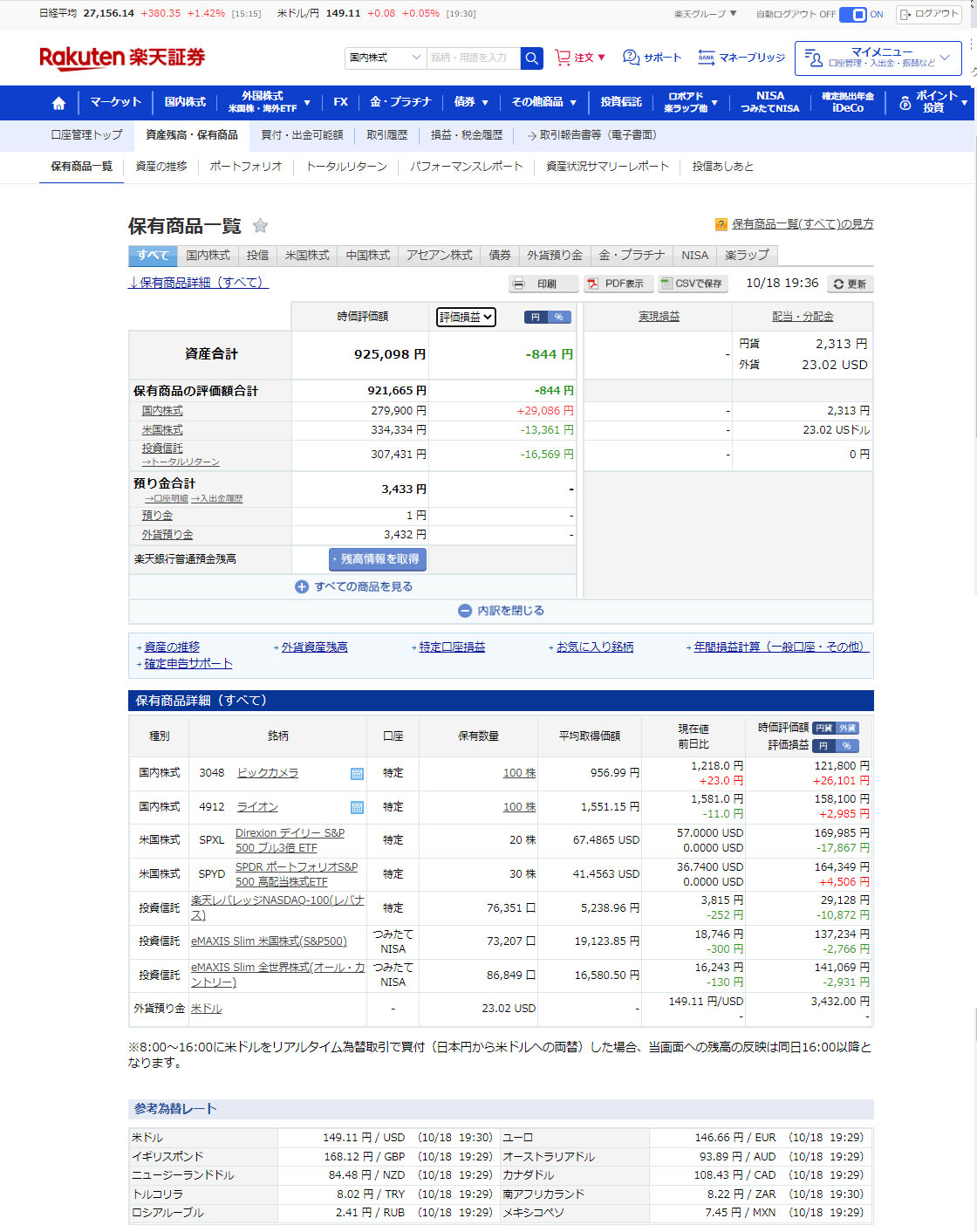Image resolution: width=977 pixels, height=1232 pixels.
Task: Save holdings with CSVで保存
Action: point(692,284)
